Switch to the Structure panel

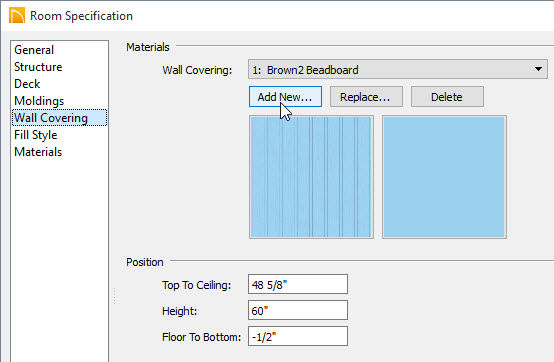(x=38, y=67)
